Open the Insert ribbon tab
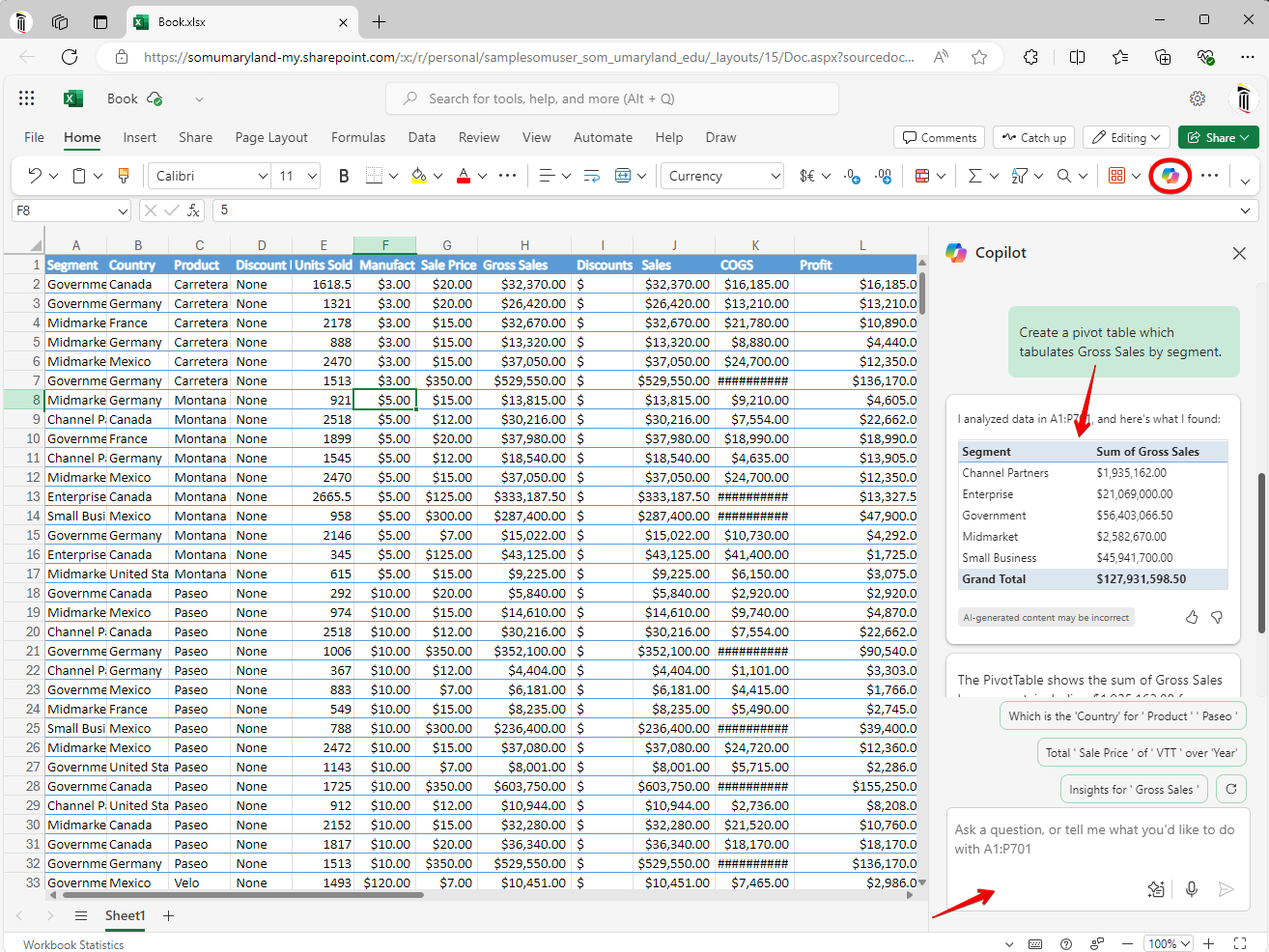The image size is (1269, 952). click(x=139, y=137)
